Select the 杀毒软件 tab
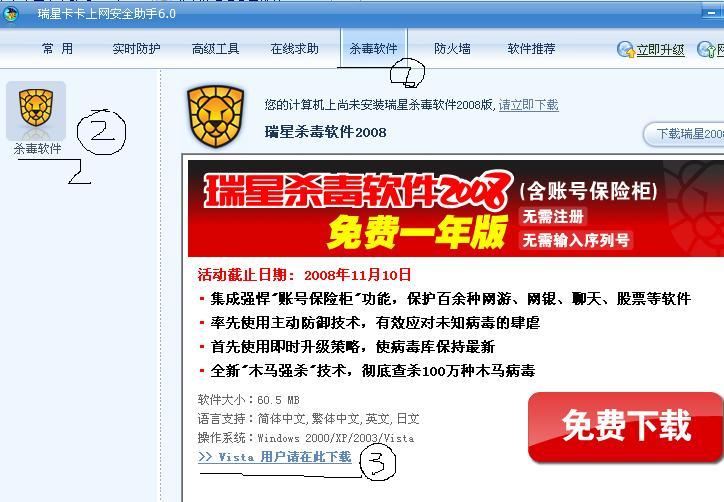724x502 pixels. click(374, 48)
